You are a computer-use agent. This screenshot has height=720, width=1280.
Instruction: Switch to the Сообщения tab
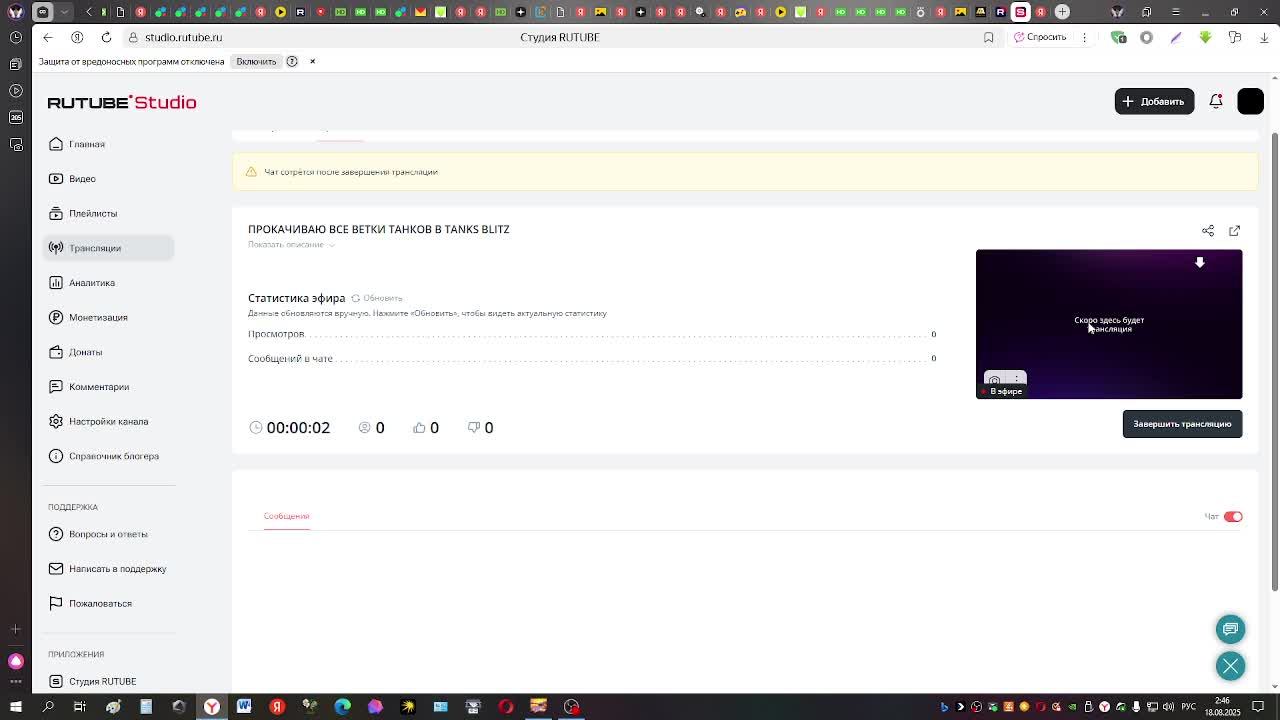[x=286, y=516]
